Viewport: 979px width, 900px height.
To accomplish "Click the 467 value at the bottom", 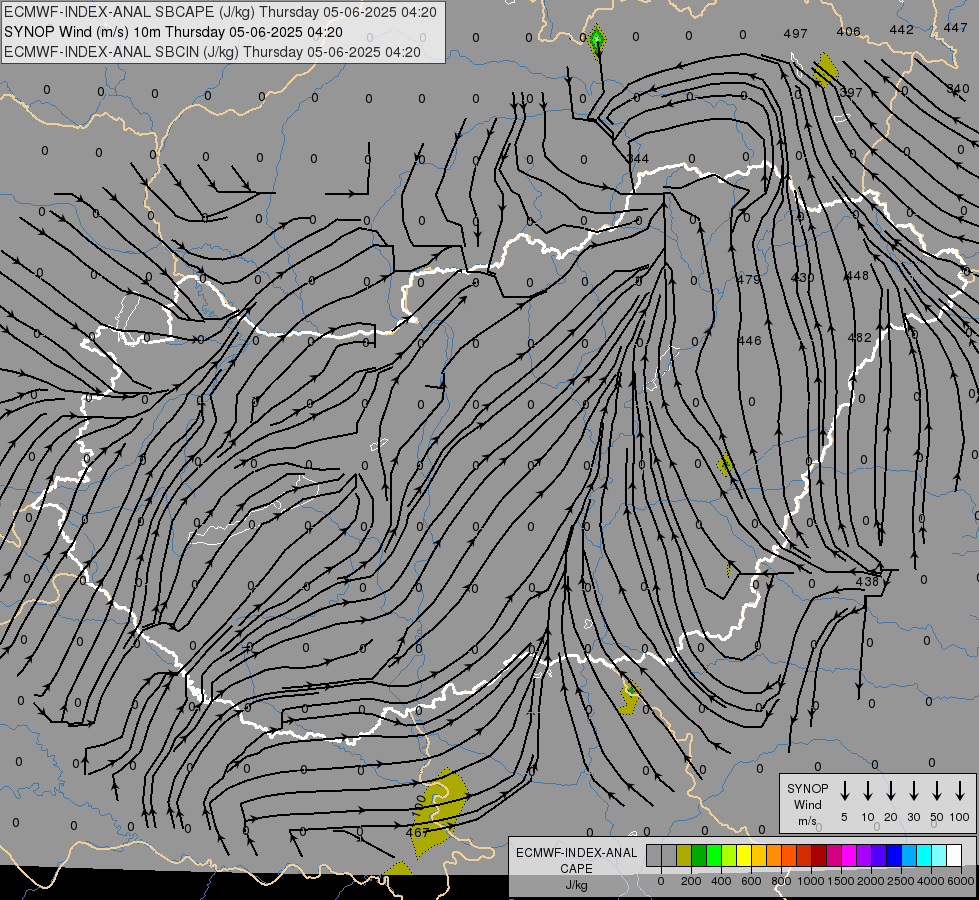I will [x=417, y=833].
